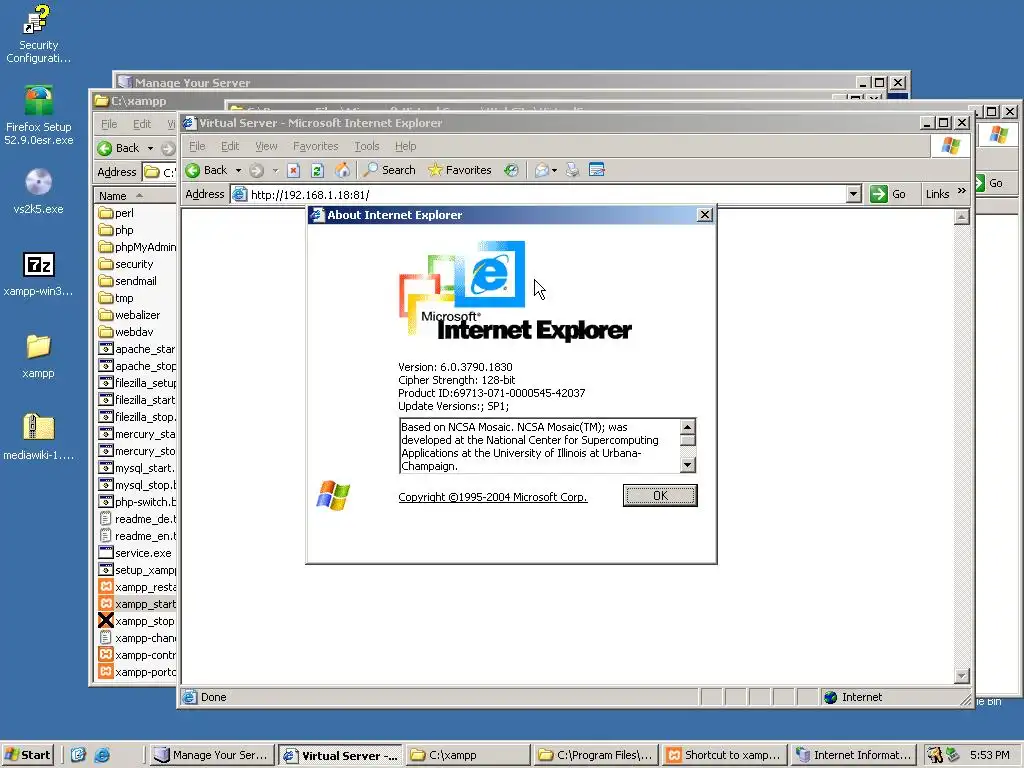1024x768 pixels.
Task: Open the Favorites menu in menu bar
Action: (315, 146)
